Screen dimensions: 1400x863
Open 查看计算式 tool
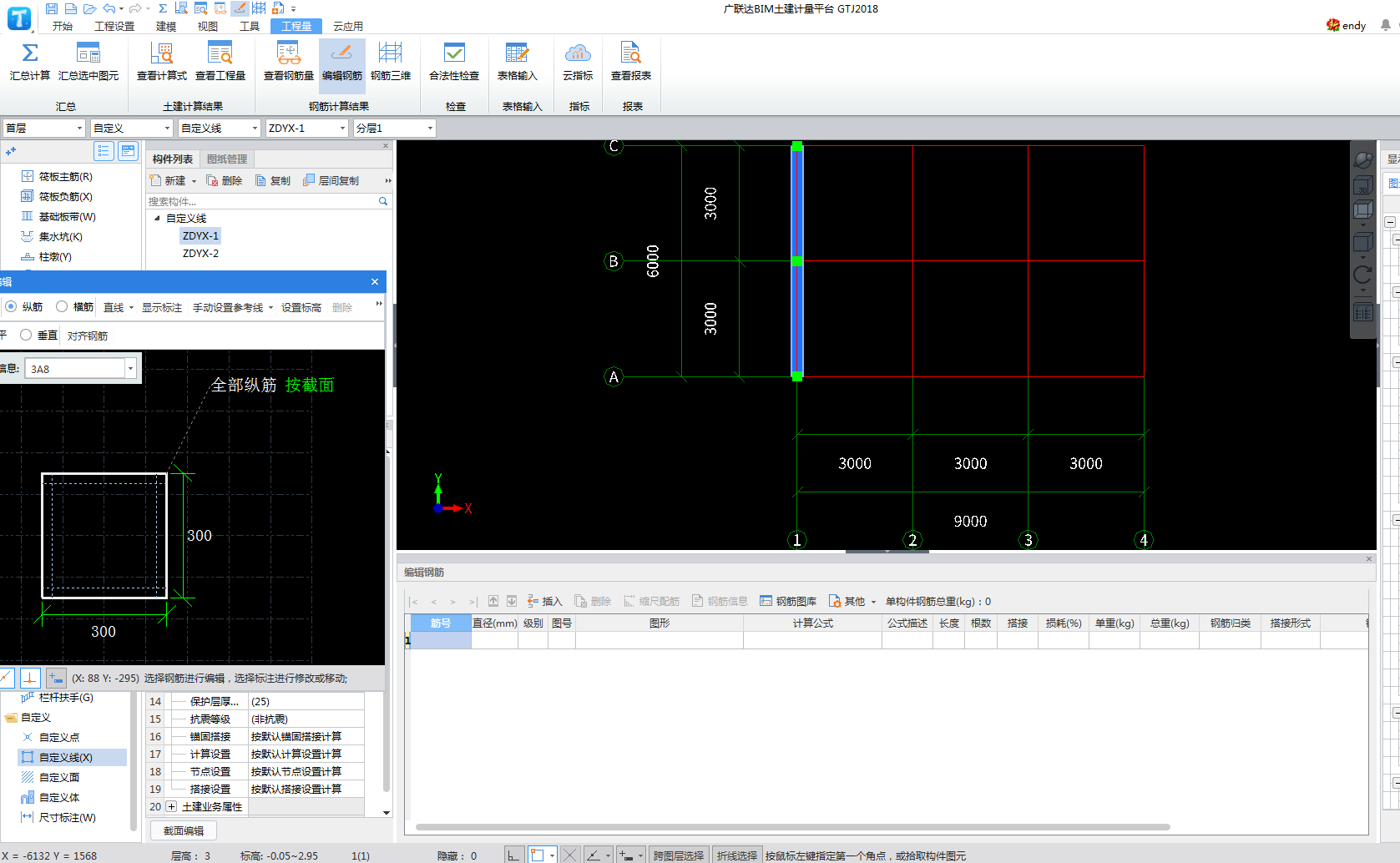[x=162, y=61]
